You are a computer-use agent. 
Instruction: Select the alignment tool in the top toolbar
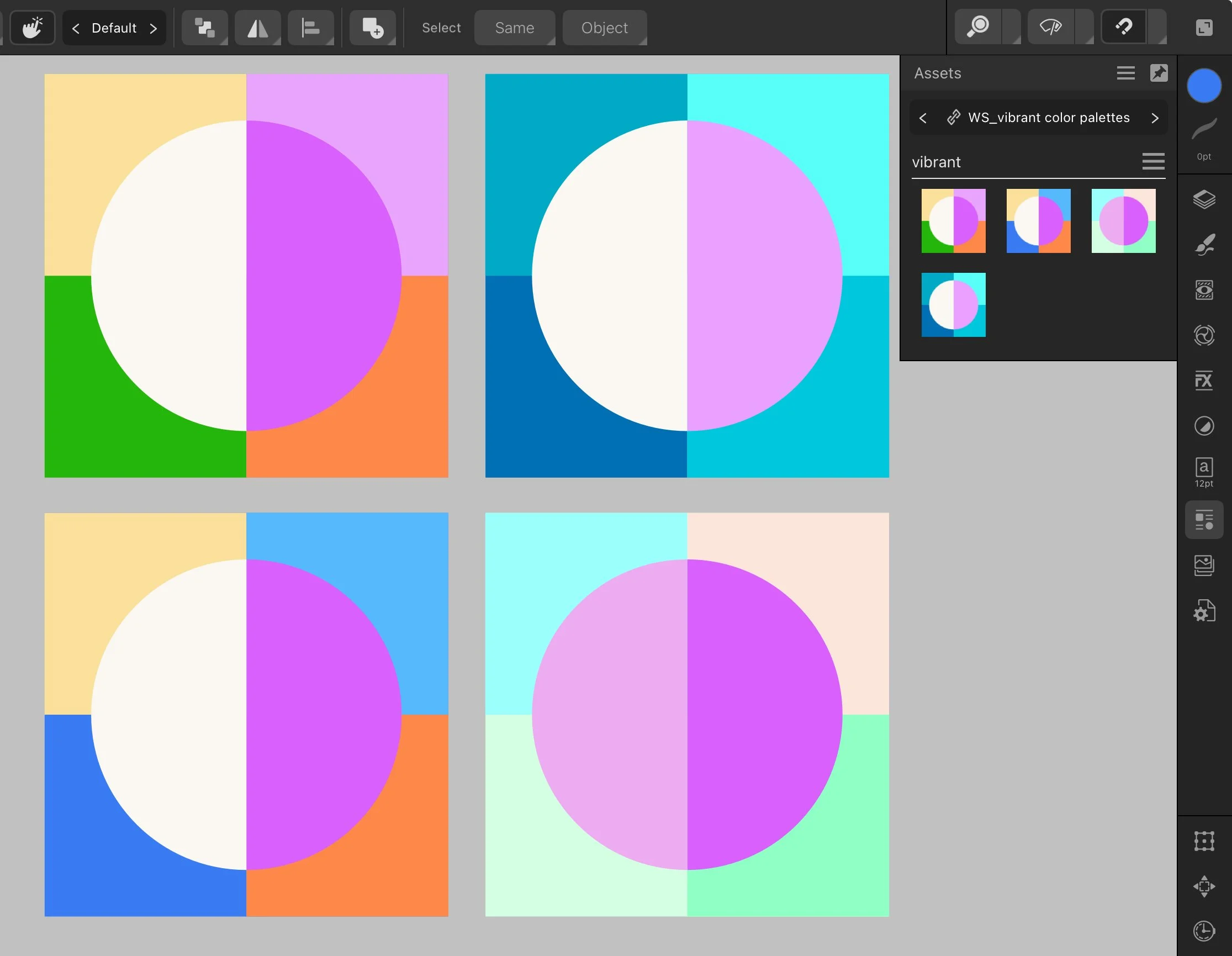point(311,27)
